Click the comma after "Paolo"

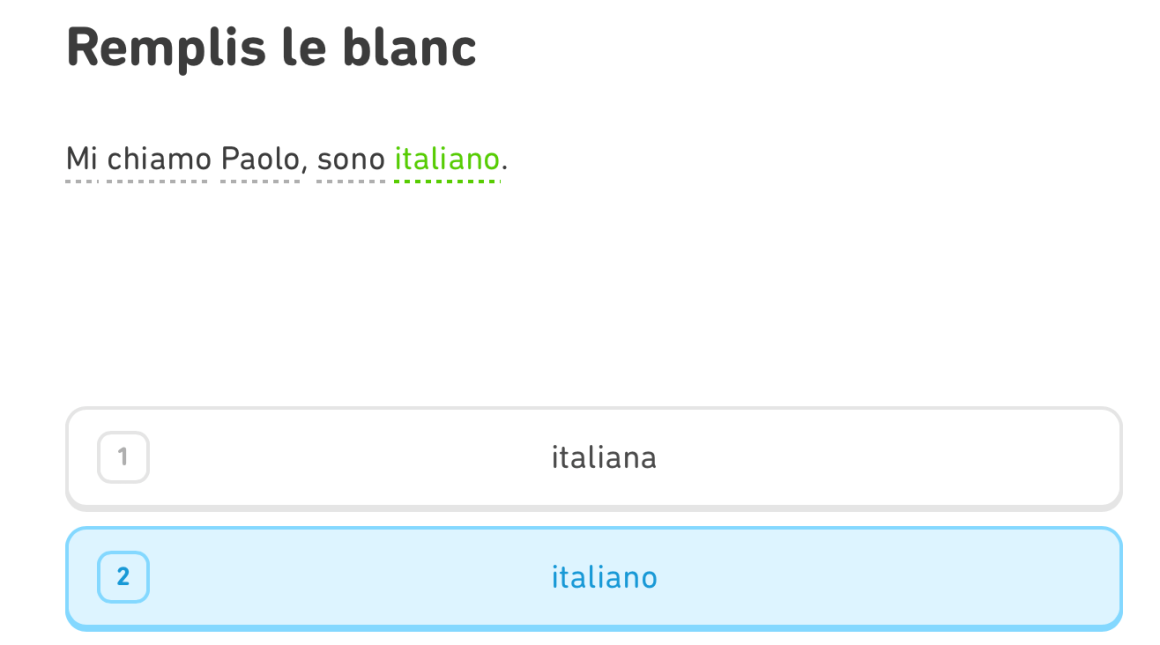[x=303, y=168]
